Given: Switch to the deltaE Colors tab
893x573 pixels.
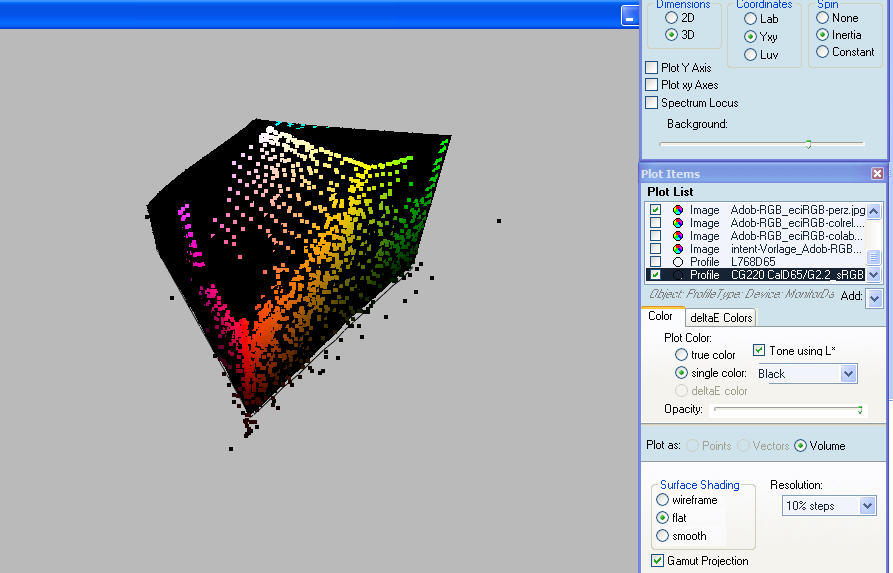Looking at the screenshot, I should (x=721, y=318).
